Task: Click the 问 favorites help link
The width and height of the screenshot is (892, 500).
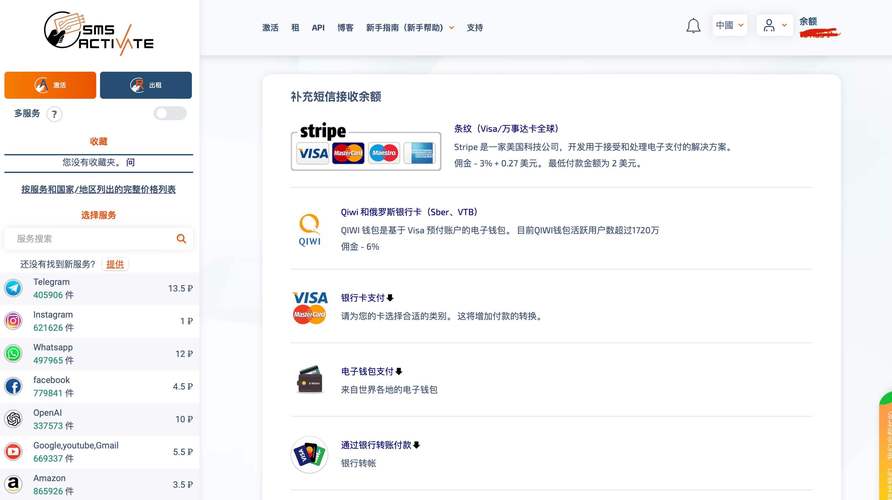Action: pyautogui.click(x=130, y=162)
